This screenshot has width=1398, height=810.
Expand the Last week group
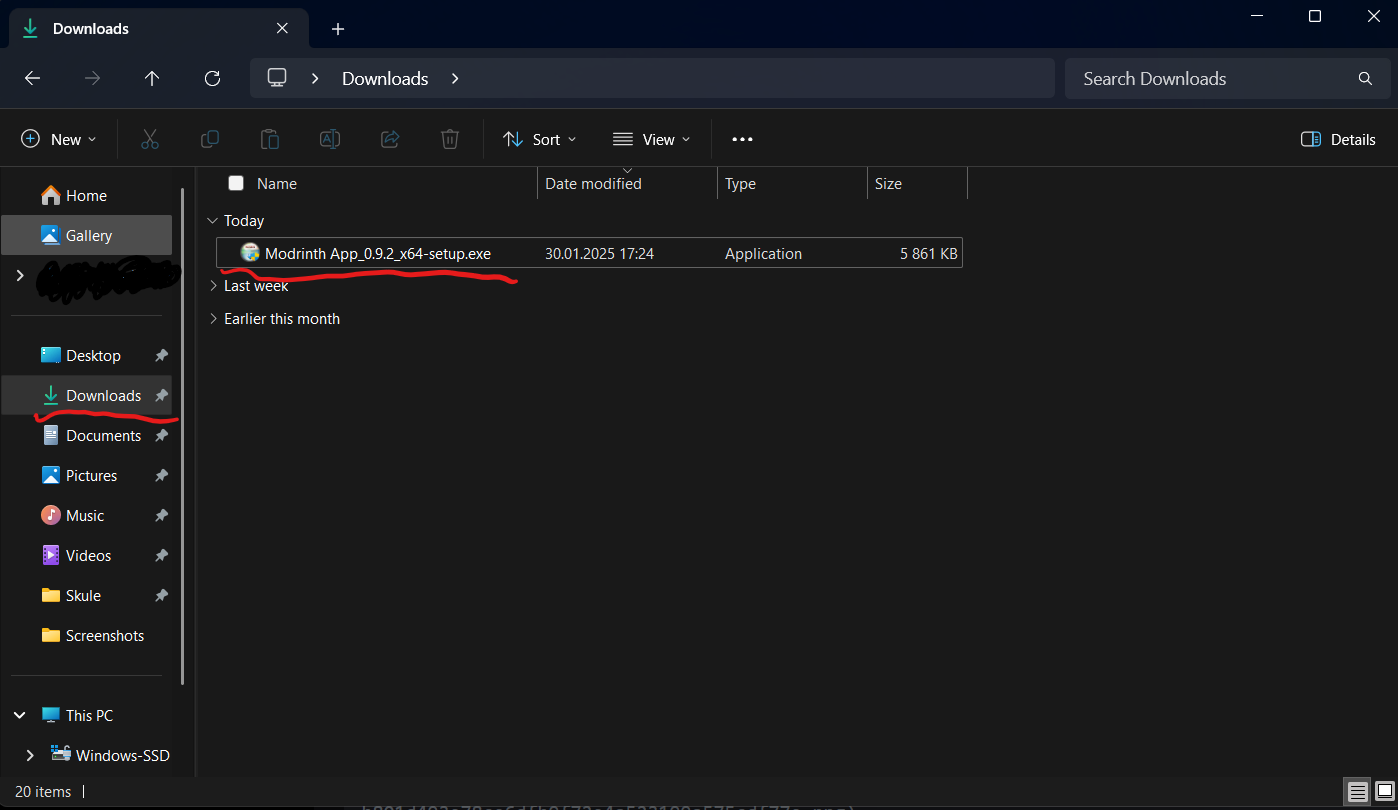point(212,286)
